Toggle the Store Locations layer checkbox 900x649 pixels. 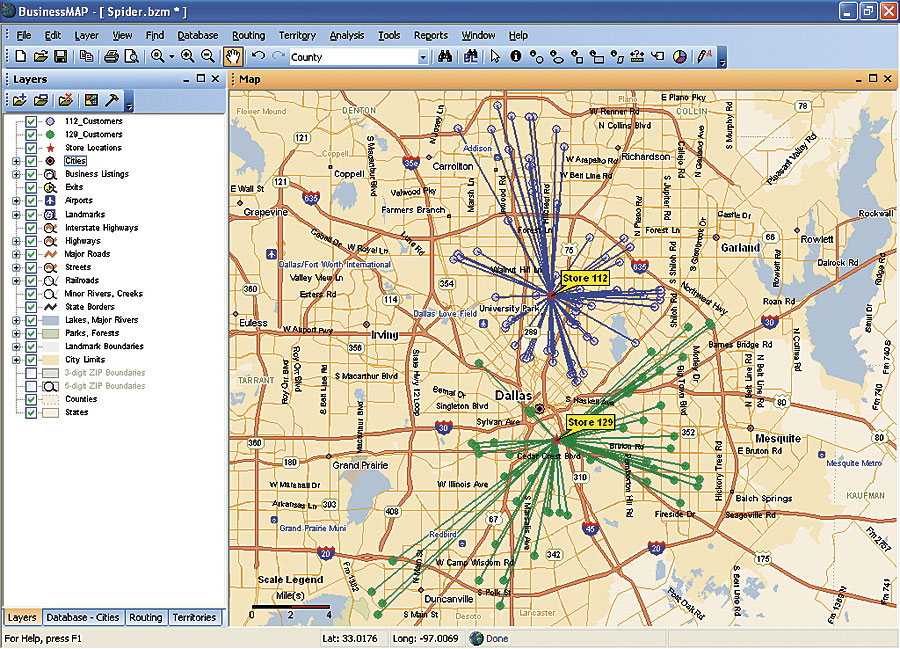(31, 148)
